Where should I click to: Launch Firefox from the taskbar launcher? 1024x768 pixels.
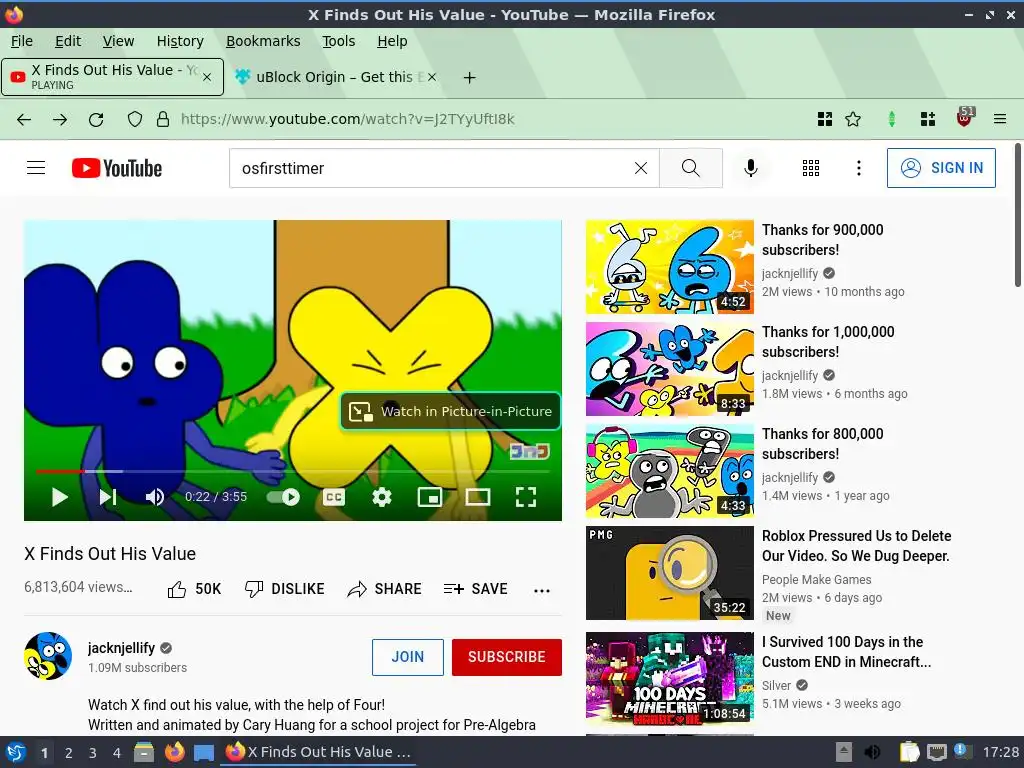click(x=174, y=752)
